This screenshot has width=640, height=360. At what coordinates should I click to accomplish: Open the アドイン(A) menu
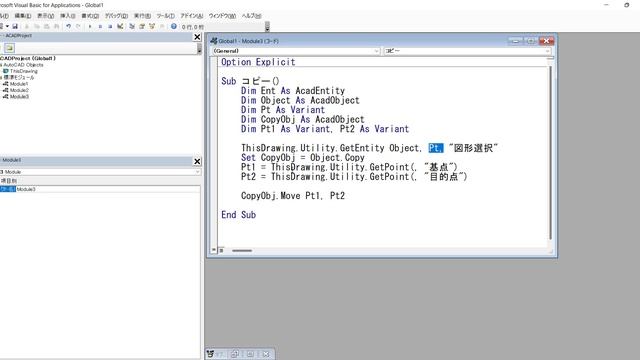(191, 16)
